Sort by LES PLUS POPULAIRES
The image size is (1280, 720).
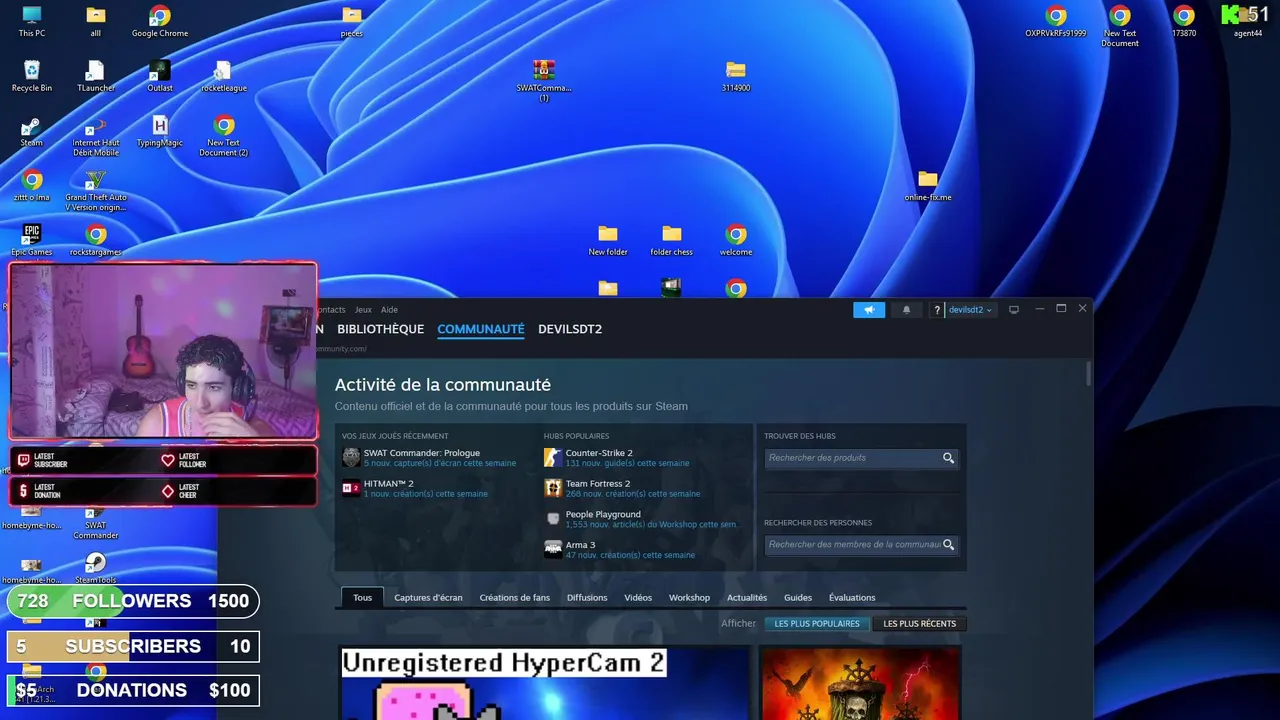[x=817, y=624]
